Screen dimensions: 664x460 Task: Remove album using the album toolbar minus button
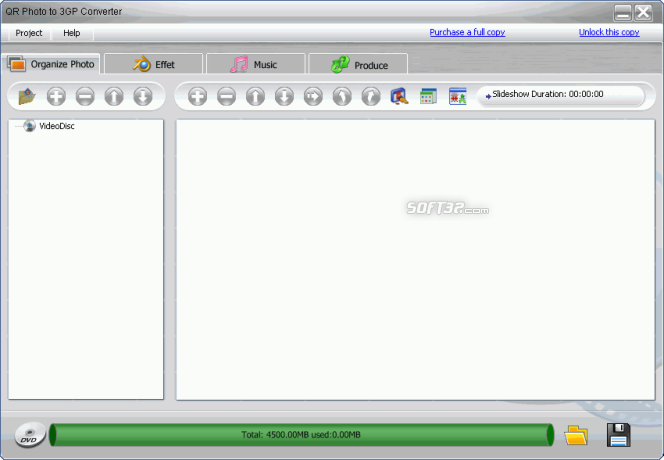pyautogui.click(x=85, y=96)
